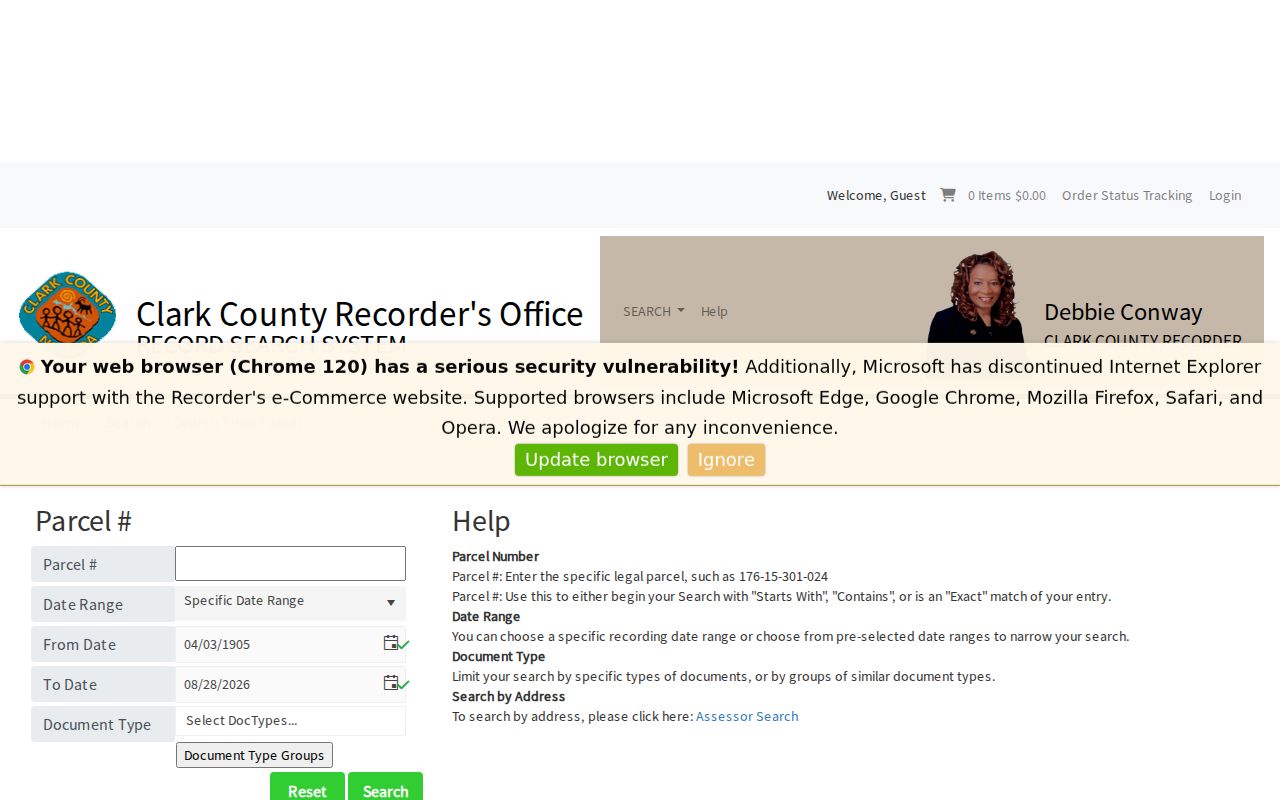Open the Assessor Search link
Image resolution: width=1280 pixels, height=800 pixels.
click(x=747, y=716)
